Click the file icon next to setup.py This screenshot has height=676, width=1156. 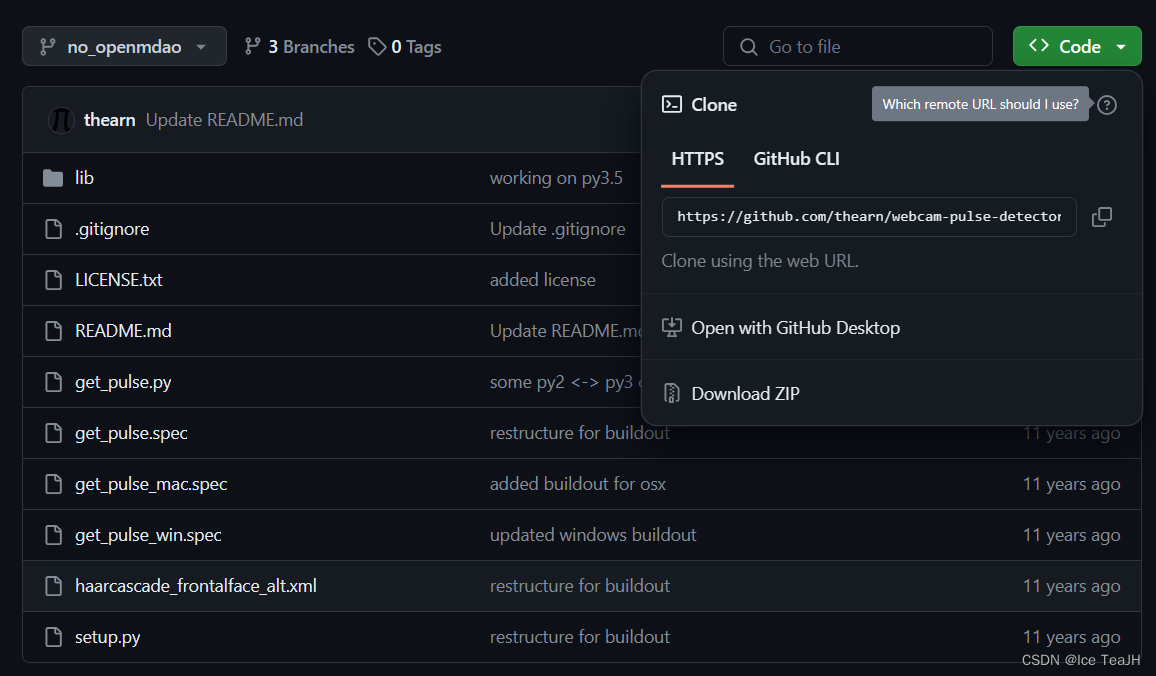(x=53, y=636)
